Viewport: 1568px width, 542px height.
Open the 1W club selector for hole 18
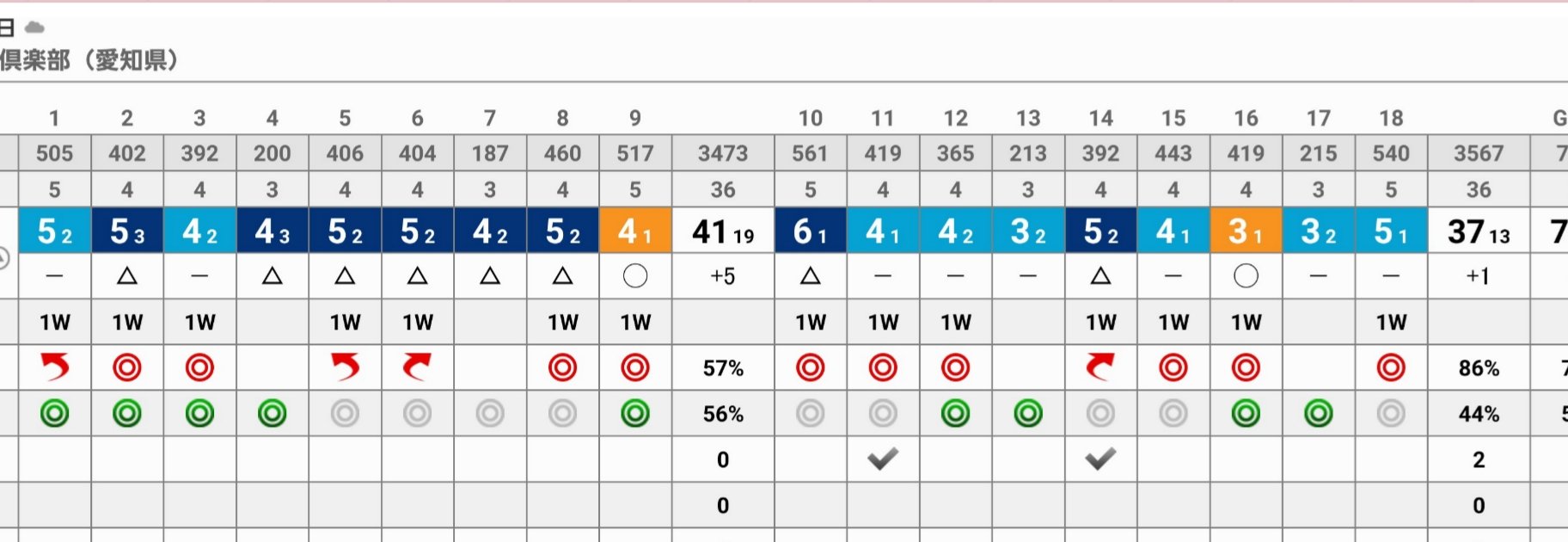pos(1391,323)
